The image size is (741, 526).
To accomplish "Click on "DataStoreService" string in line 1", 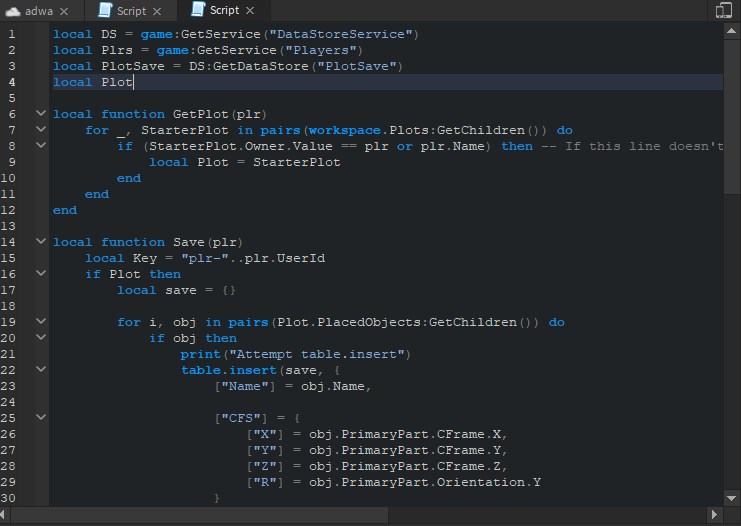I will coord(340,34).
